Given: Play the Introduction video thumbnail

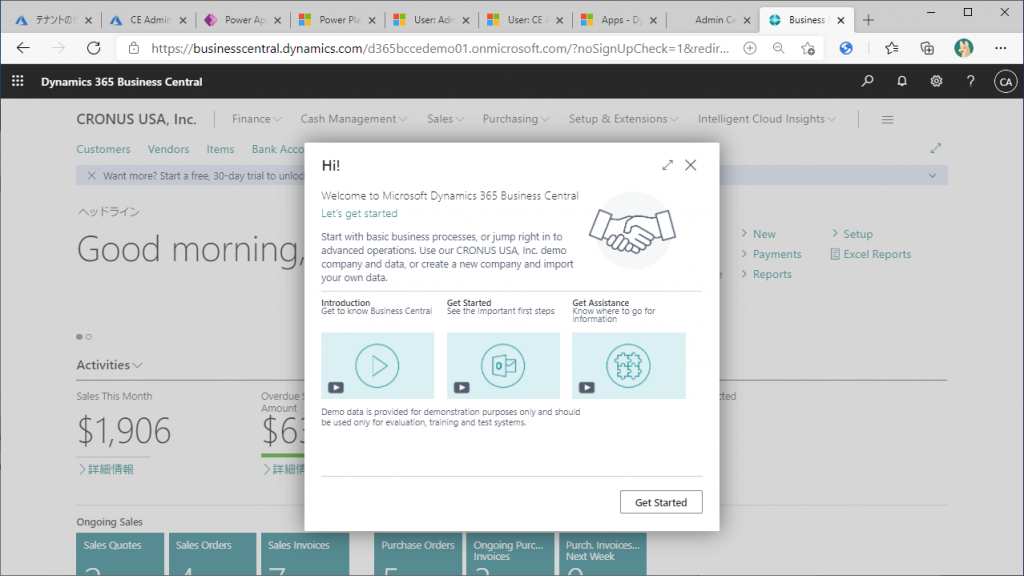Looking at the screenshot, I should tap(377, 365).
